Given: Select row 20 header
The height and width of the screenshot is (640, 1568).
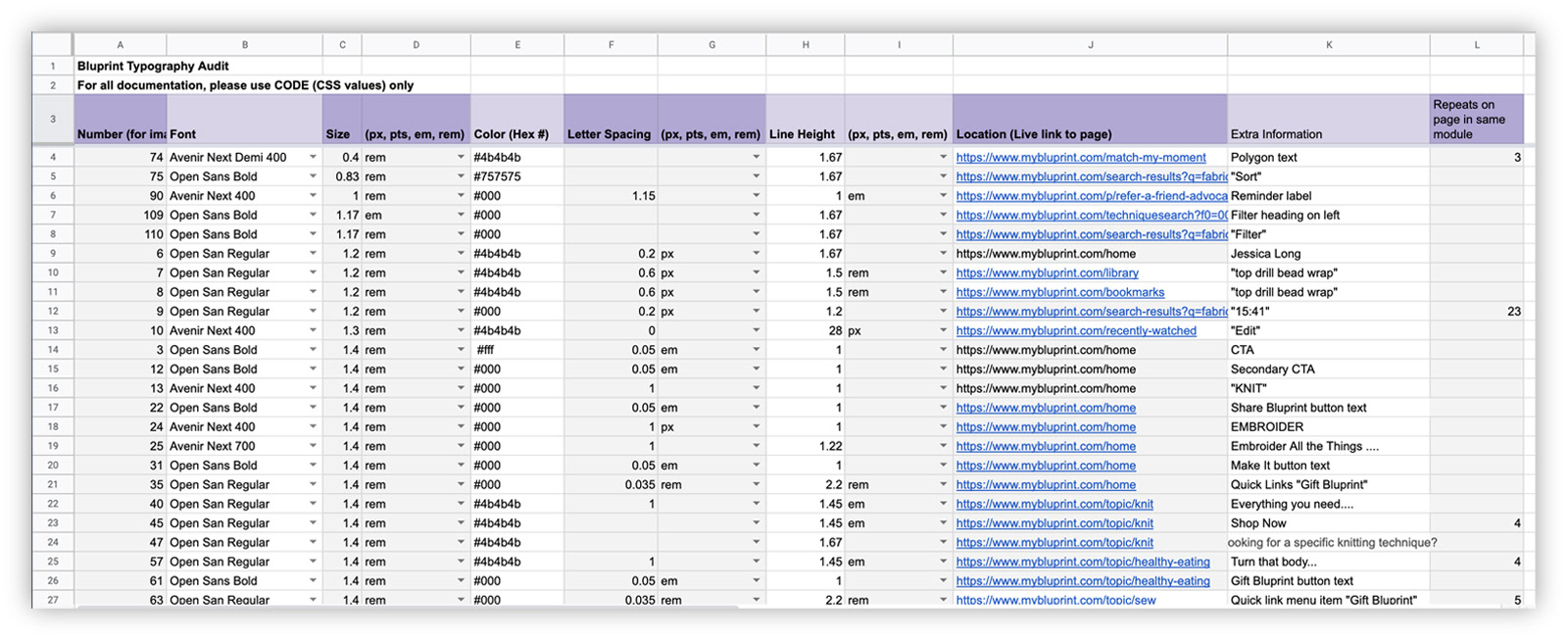Looking at the screenshot, I should [x=53, y=465].
